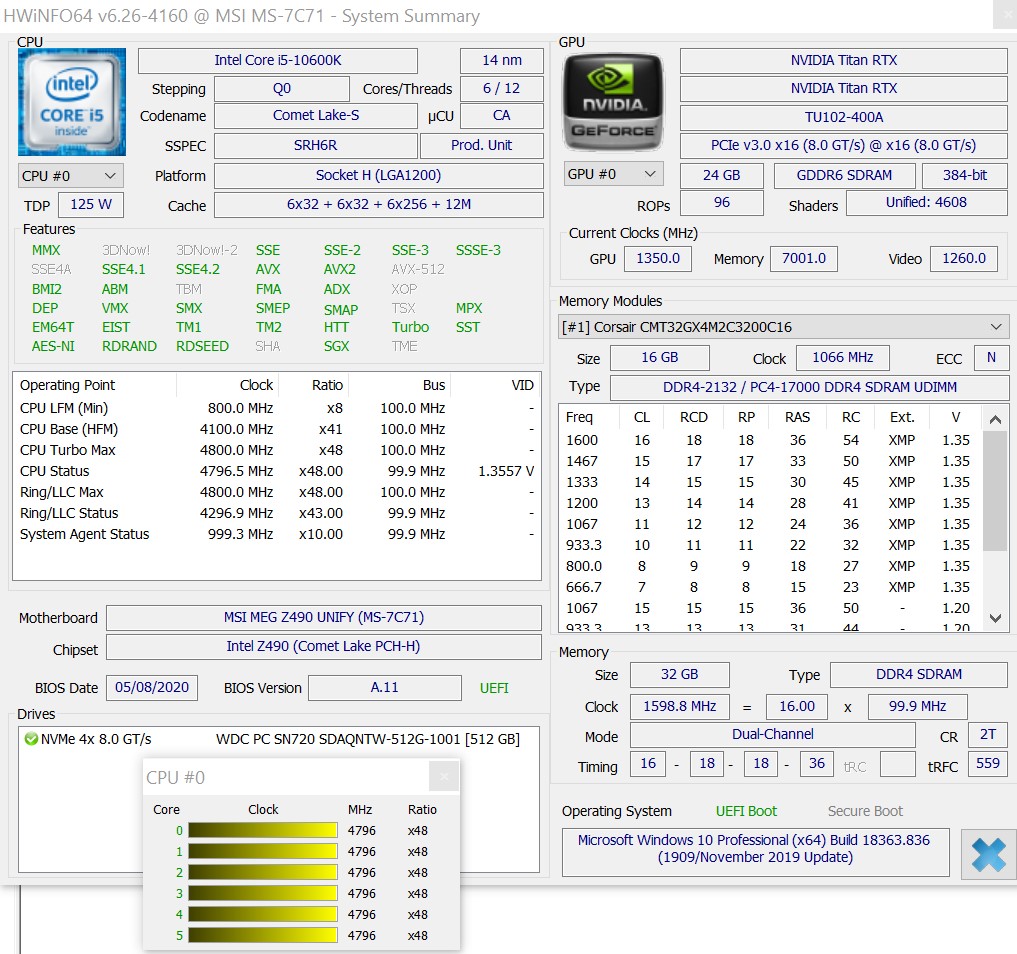This screenshot has height=954, width=1017.
Task: Click the 24 GB GPU memory field
Action: coord(721,175)
